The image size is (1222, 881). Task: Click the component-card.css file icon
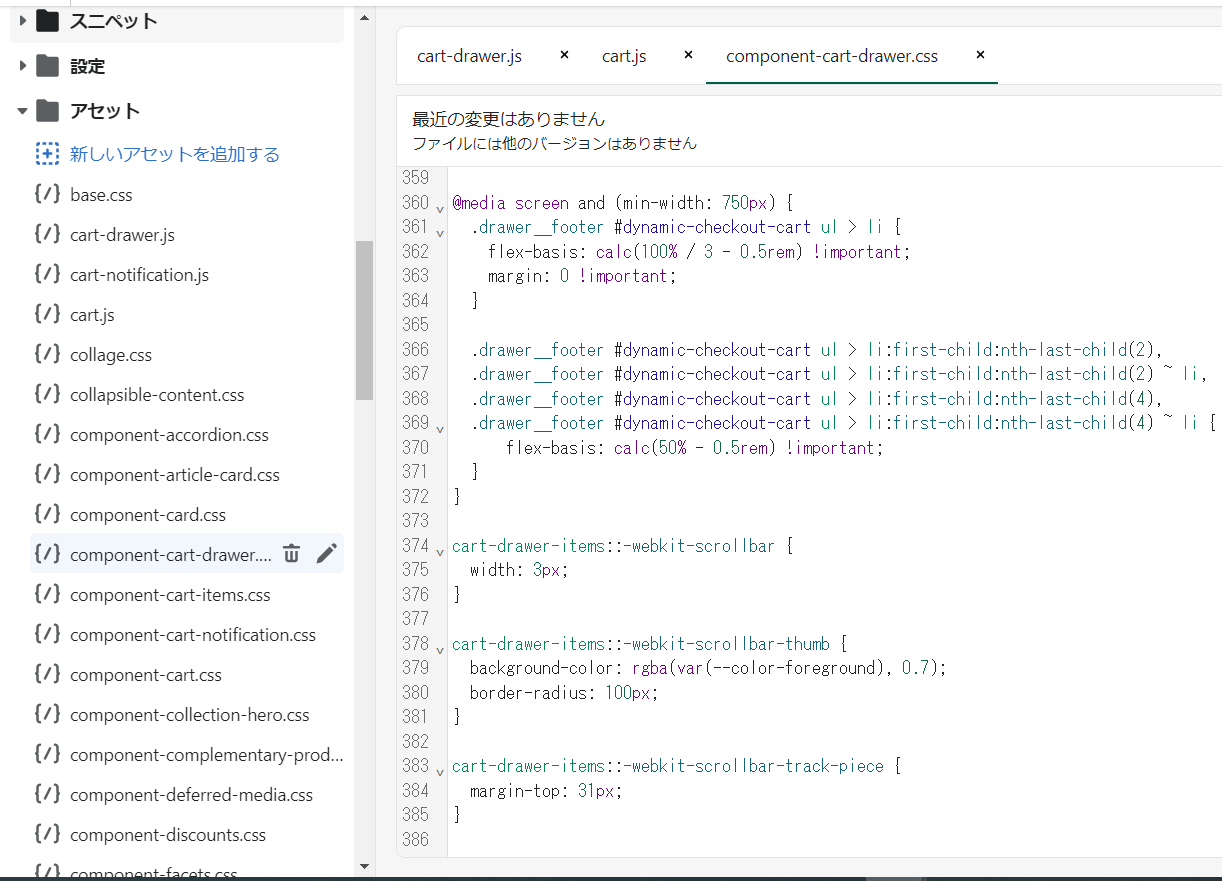click(47, 514)
